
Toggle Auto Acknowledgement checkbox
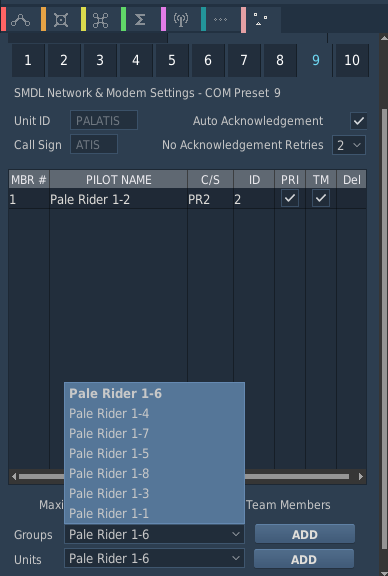tap(359, 121)
